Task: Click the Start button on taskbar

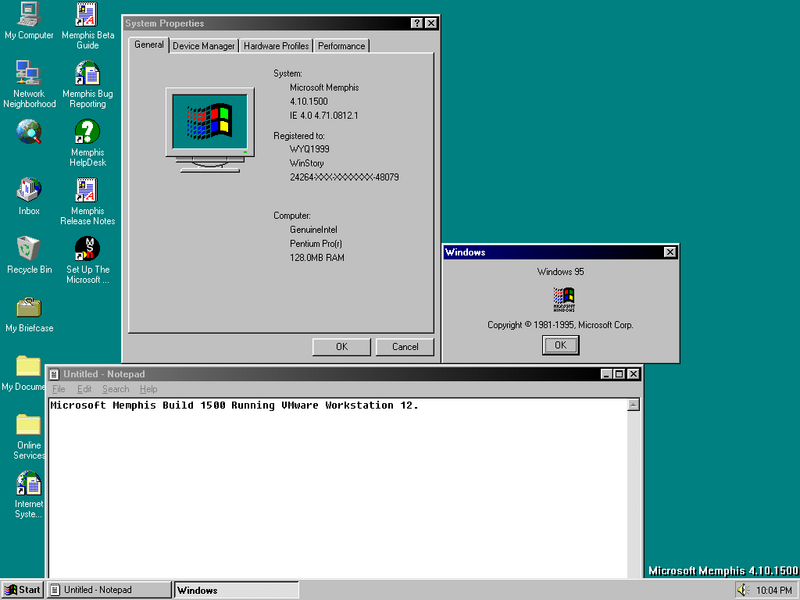Action: coord(23,590)
